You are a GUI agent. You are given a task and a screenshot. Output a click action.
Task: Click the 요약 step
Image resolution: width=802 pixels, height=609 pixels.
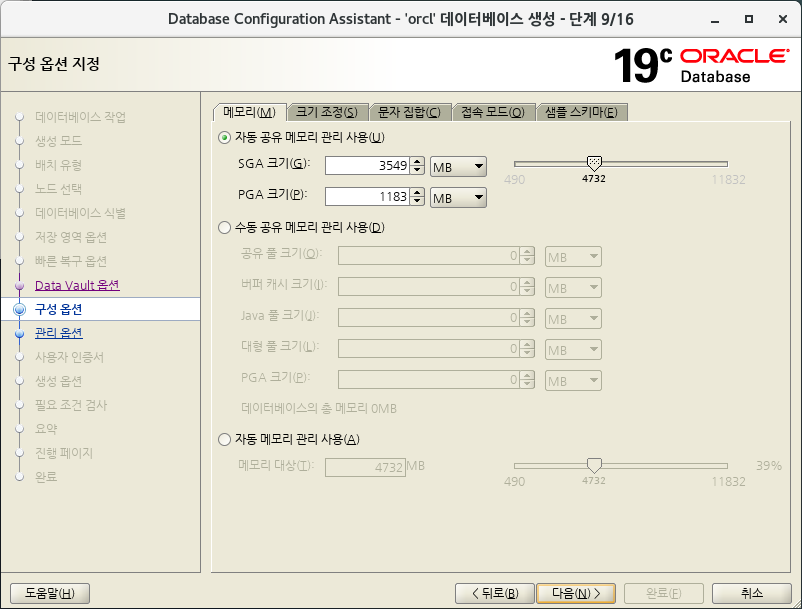[46, 429]
